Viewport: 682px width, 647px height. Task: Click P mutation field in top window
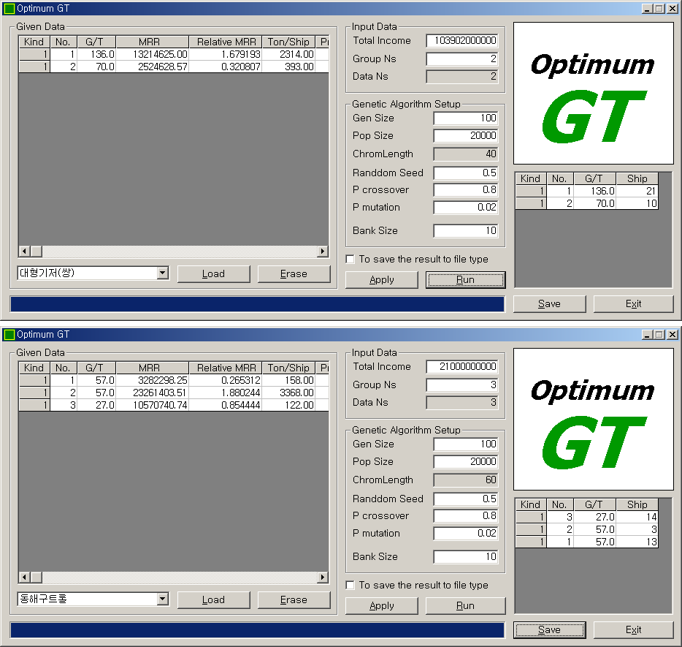(x=466, y=208)
